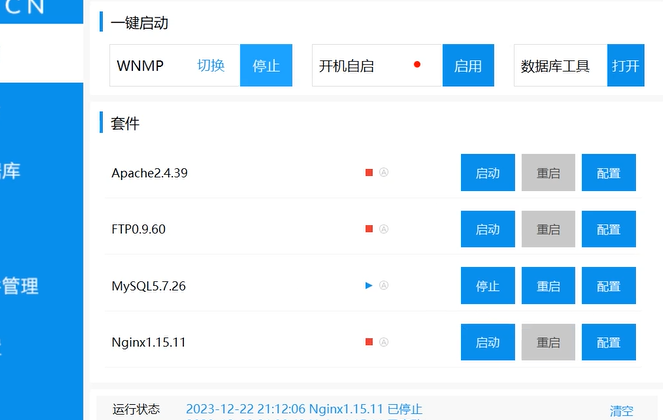This screenshot has height=420, width=663.
Task: Click Nginx1.15.11 red stopped status icon
Action: [x=369, y=342]
